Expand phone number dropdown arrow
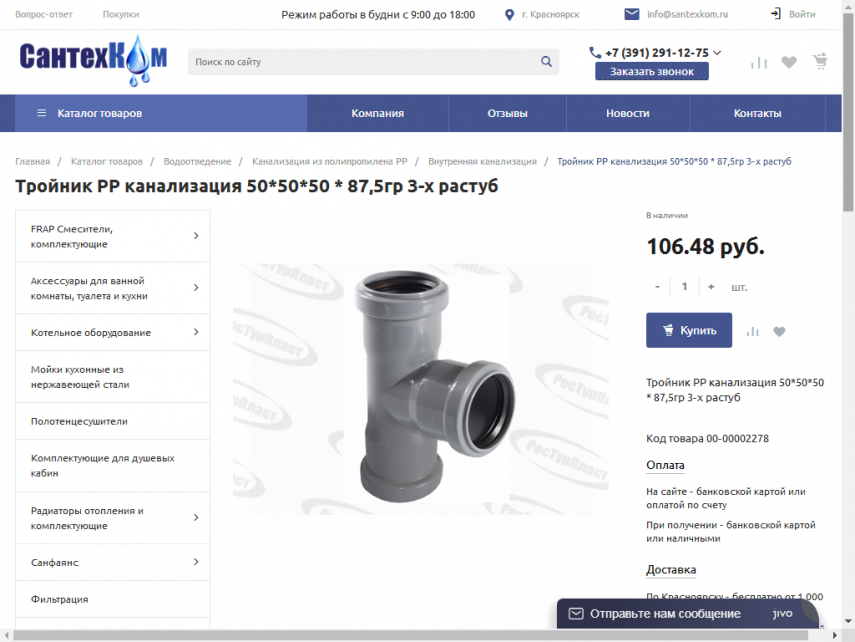The width and height of the screenshot is (855, 642). tap(717, 53)
